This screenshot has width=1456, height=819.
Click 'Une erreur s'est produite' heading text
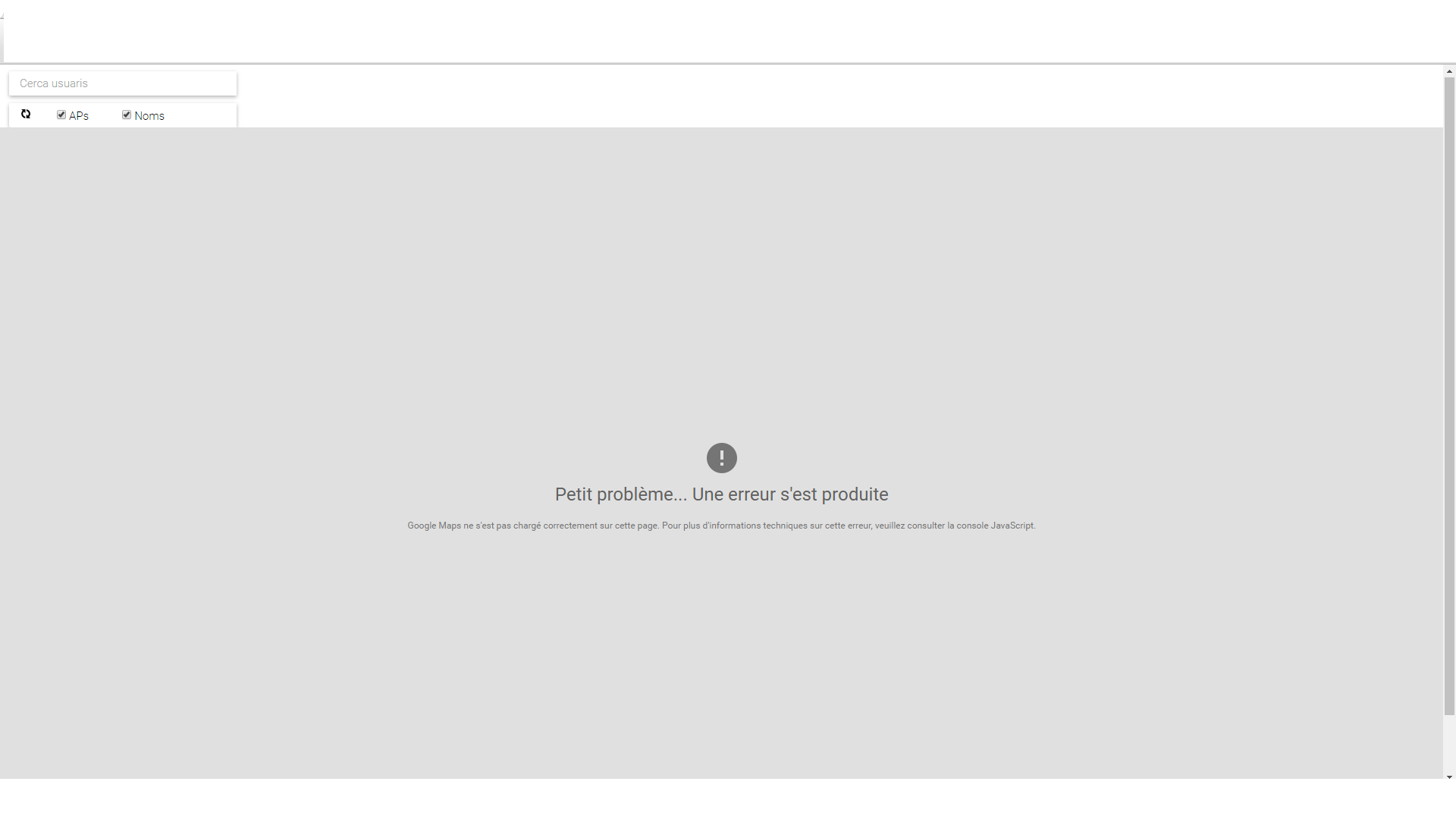pyautogui.click(x=789, y=494)
